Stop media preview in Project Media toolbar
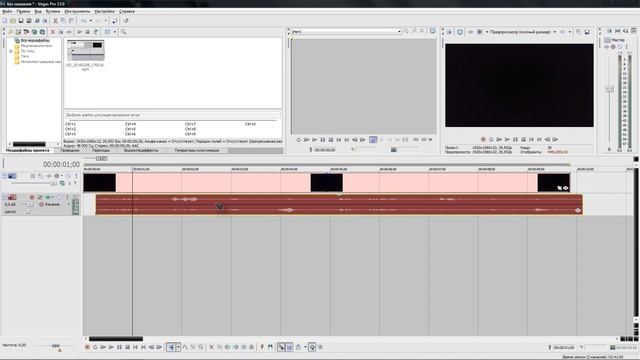This screenshot has height=360, width=640. point(87,32)
